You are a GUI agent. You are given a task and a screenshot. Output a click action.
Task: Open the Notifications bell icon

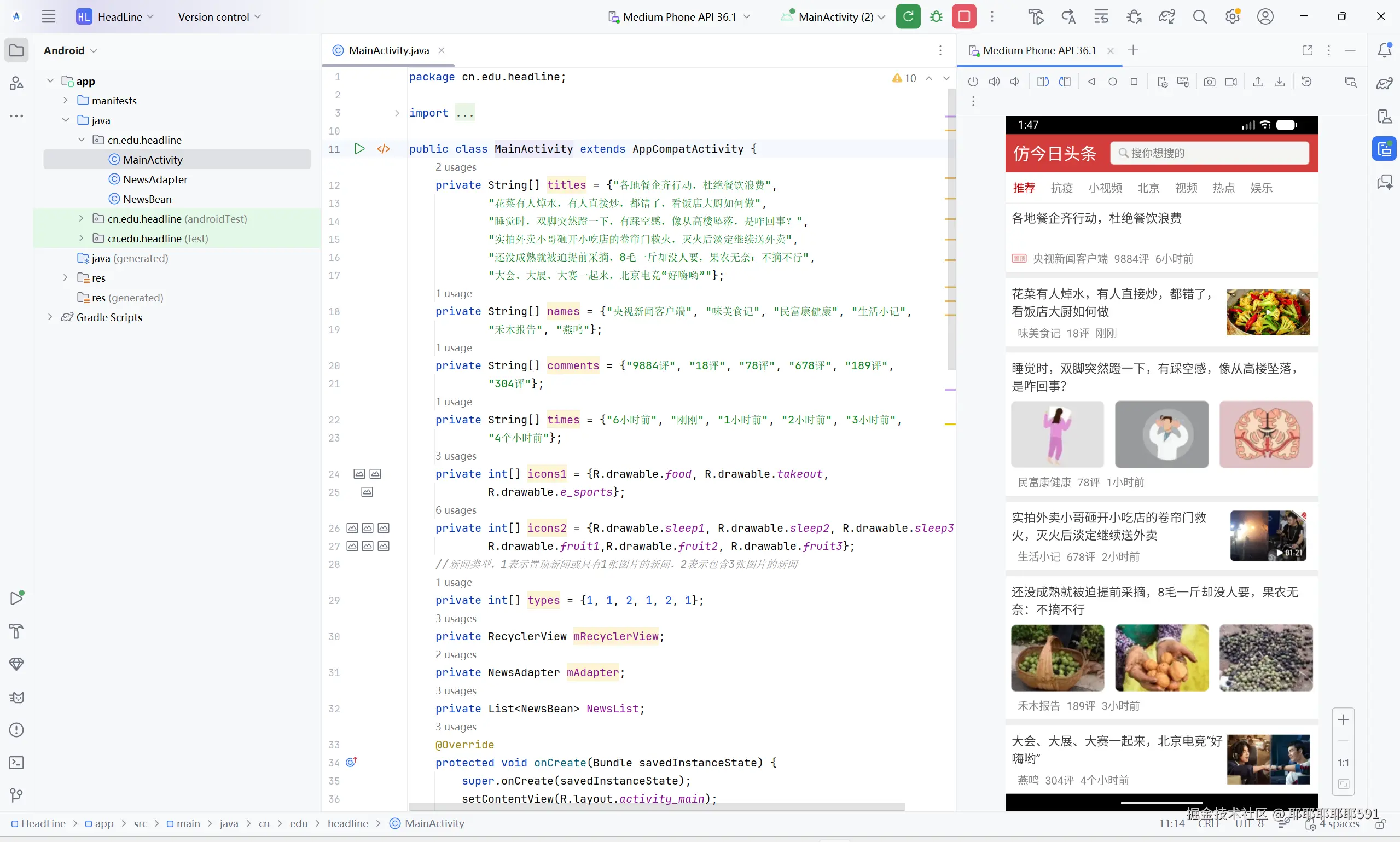click(x=1384, y=50)
